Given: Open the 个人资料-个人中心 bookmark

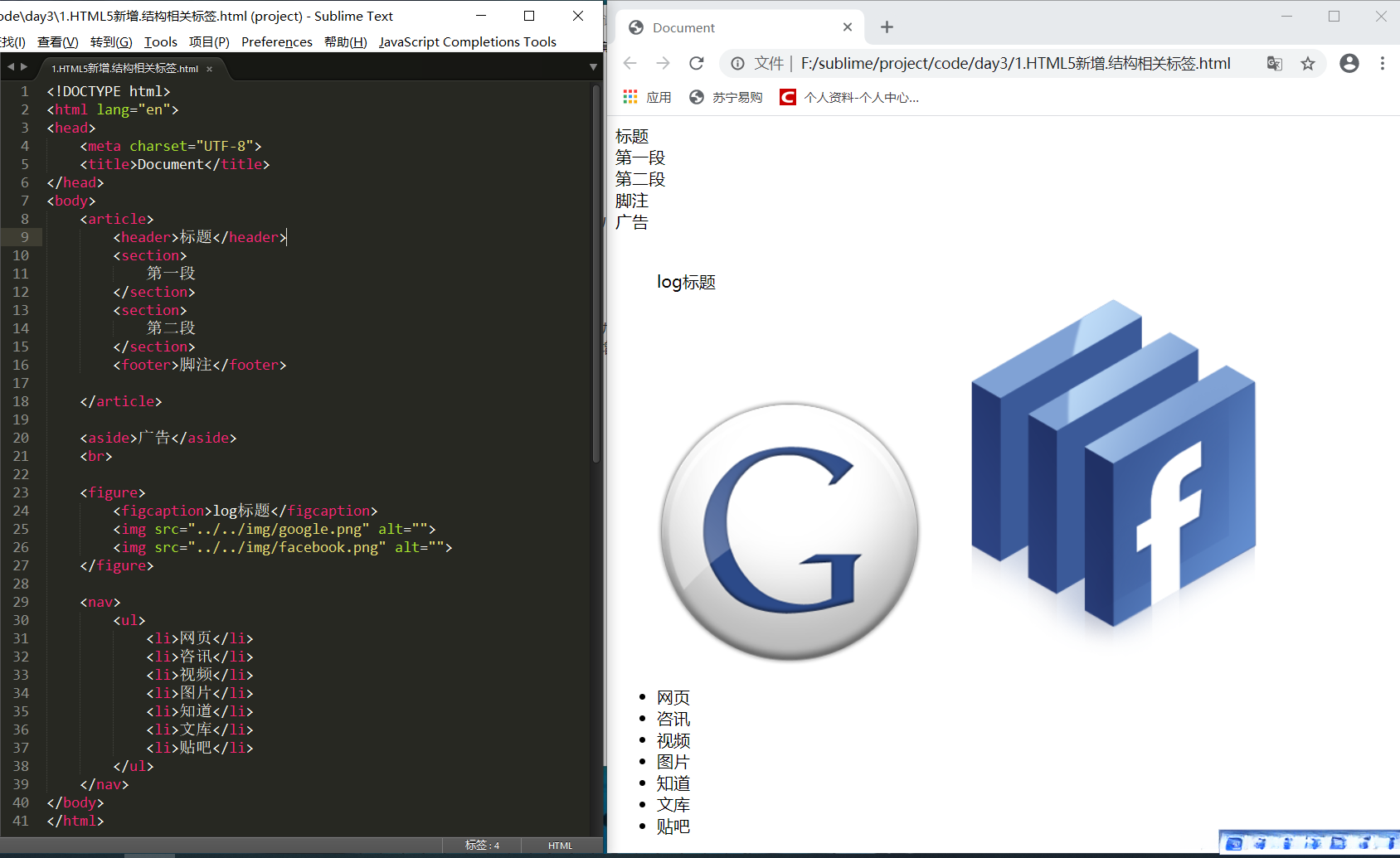Looking at the screenshot, I should 849,97.
